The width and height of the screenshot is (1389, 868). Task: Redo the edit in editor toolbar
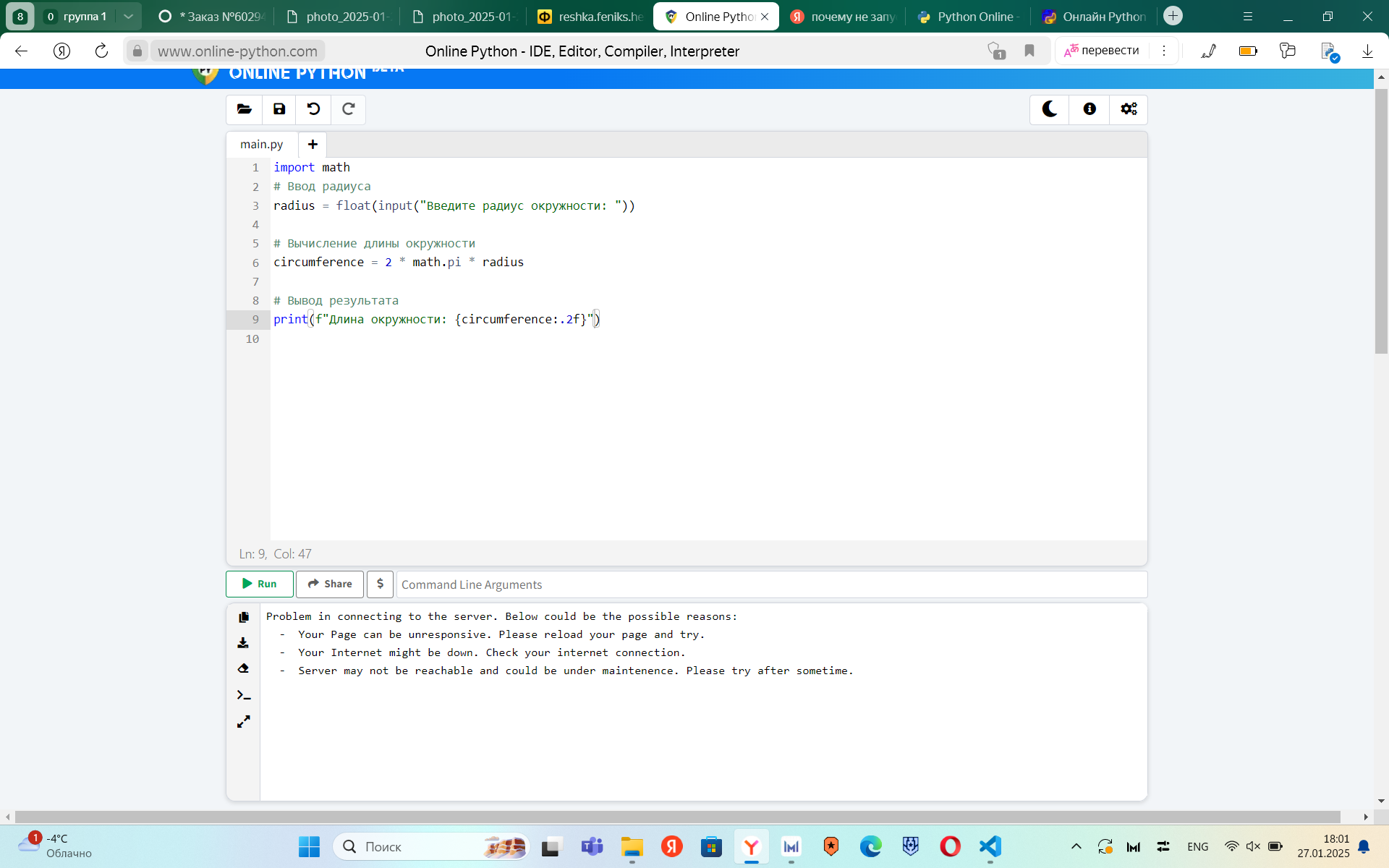[348, 109]
